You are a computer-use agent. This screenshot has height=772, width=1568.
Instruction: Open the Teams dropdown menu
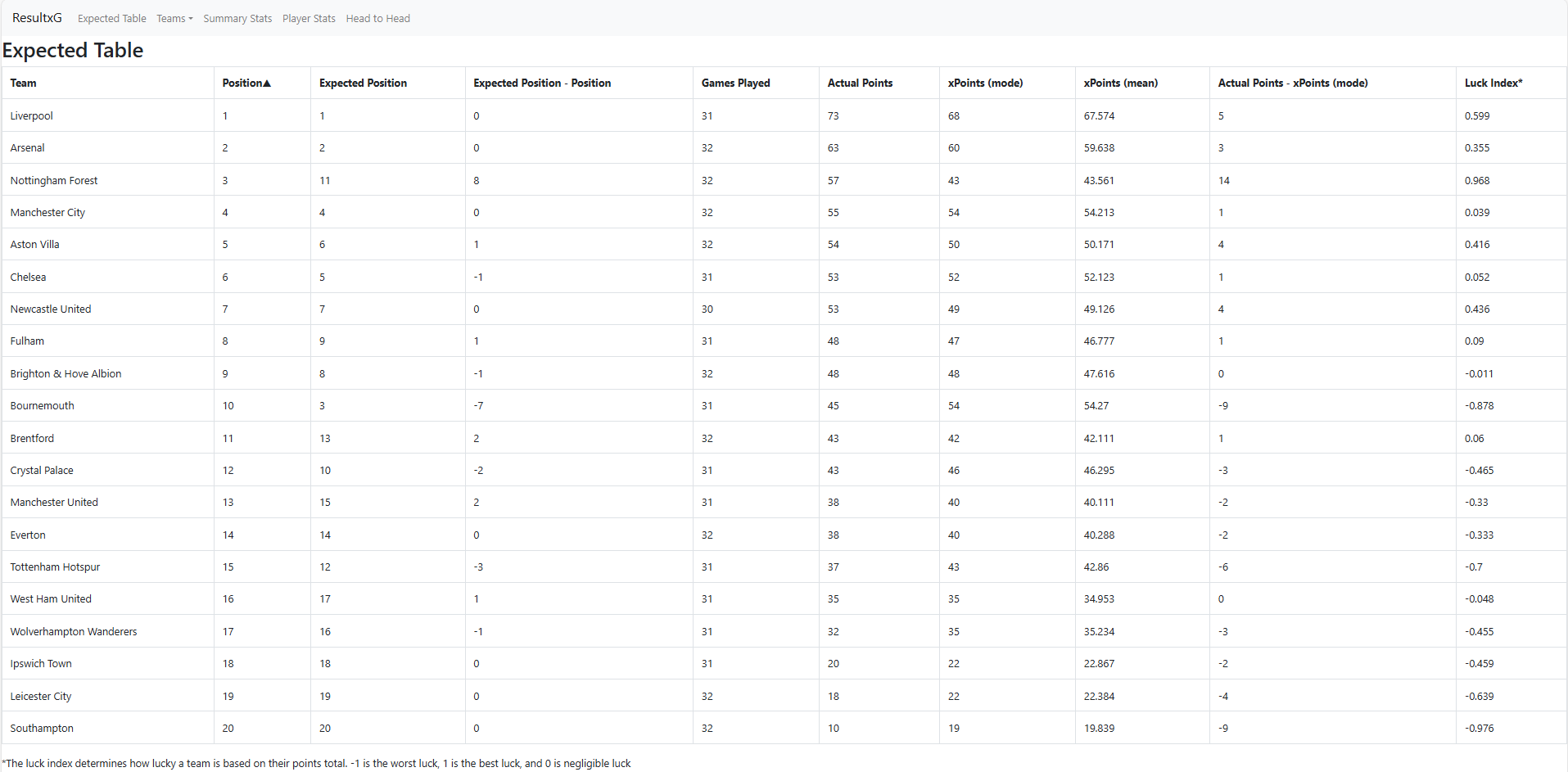coord(174,18)
